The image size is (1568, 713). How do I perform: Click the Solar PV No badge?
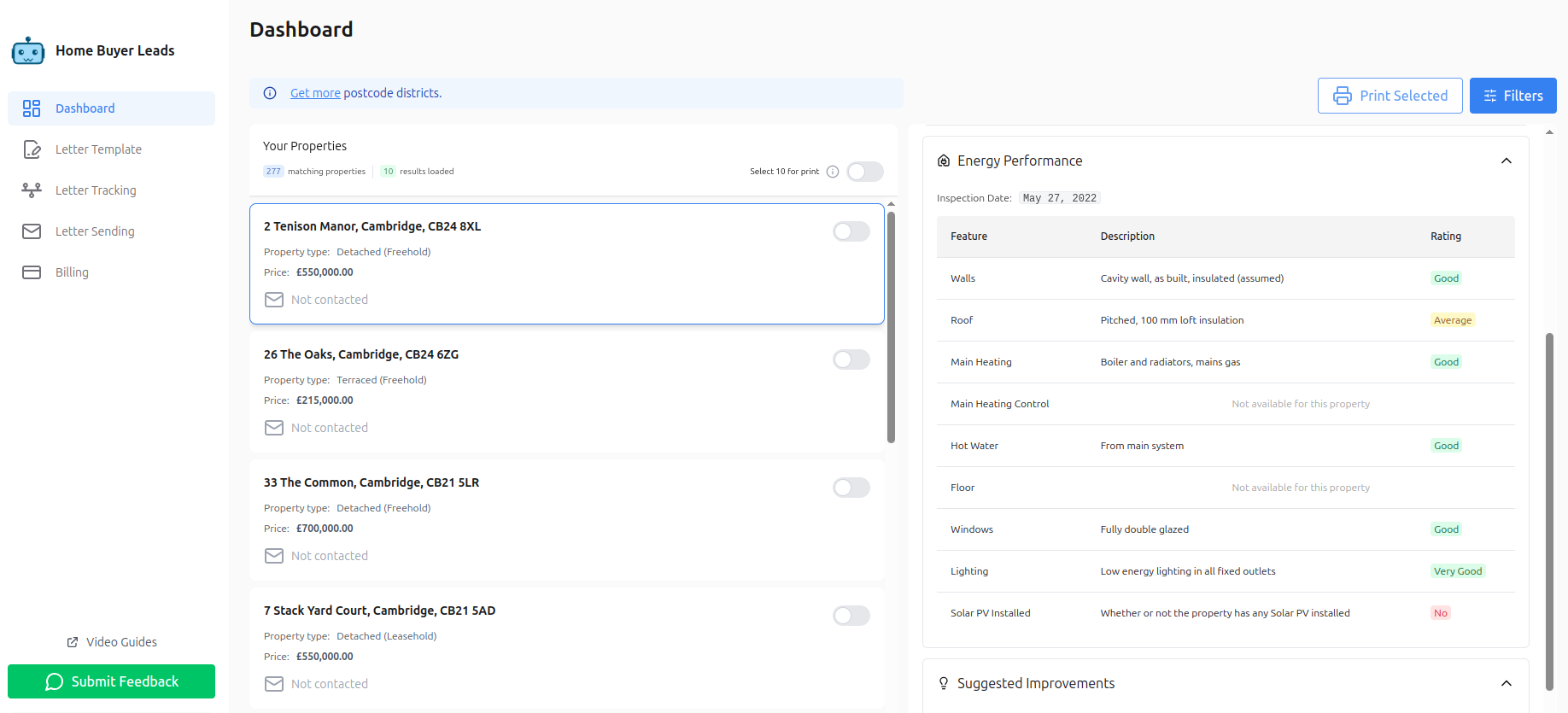click(x=1441, y=613)
